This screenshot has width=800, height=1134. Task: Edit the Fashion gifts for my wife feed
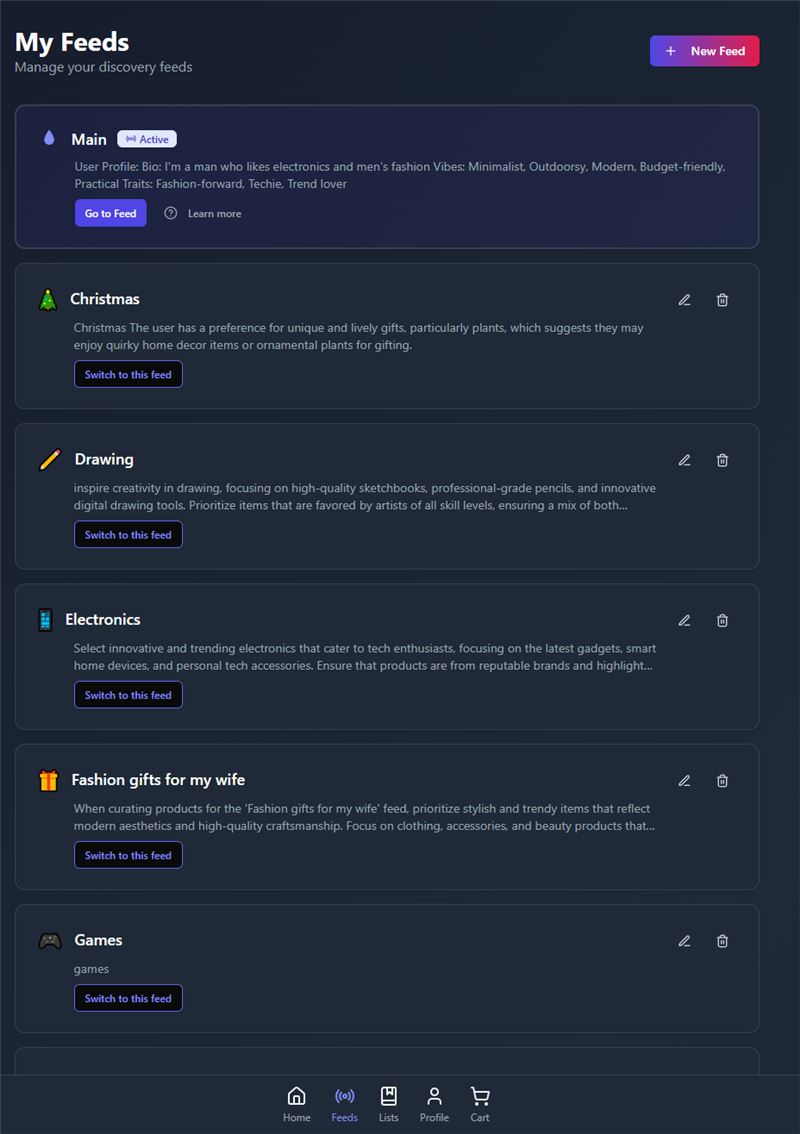coord(684,781)
